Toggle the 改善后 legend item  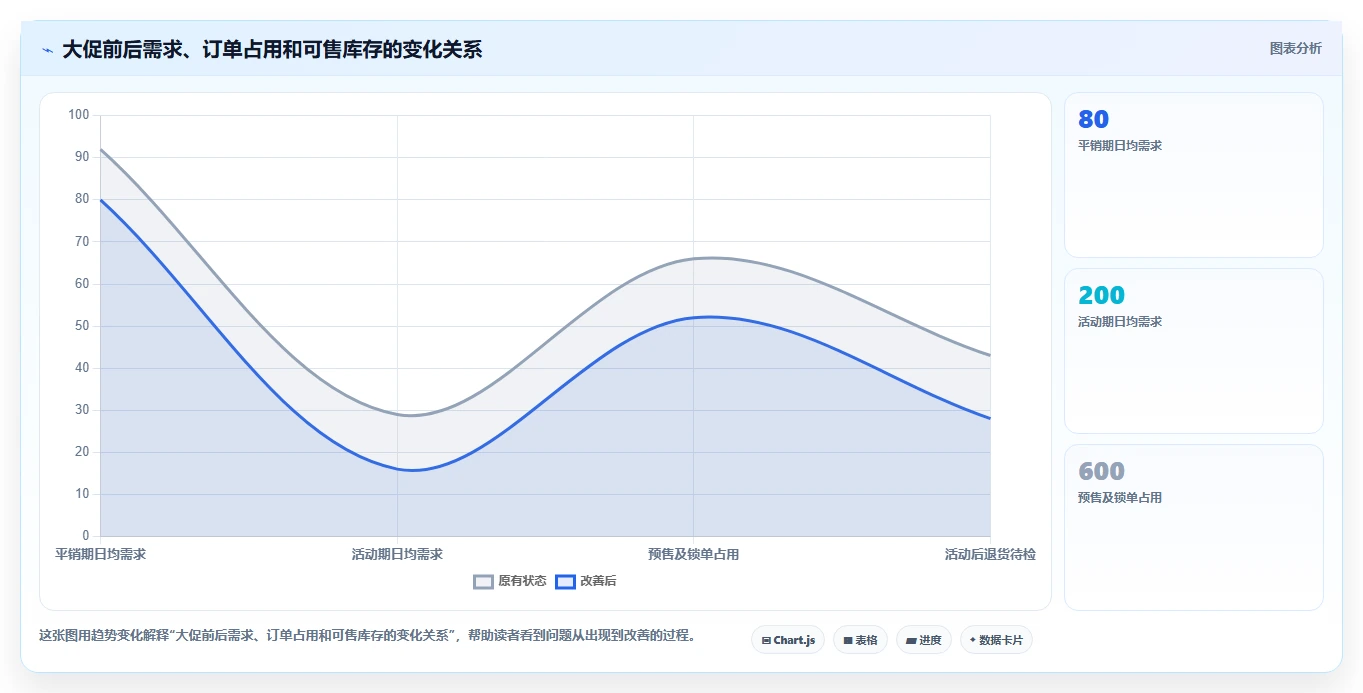coord(586,581)
